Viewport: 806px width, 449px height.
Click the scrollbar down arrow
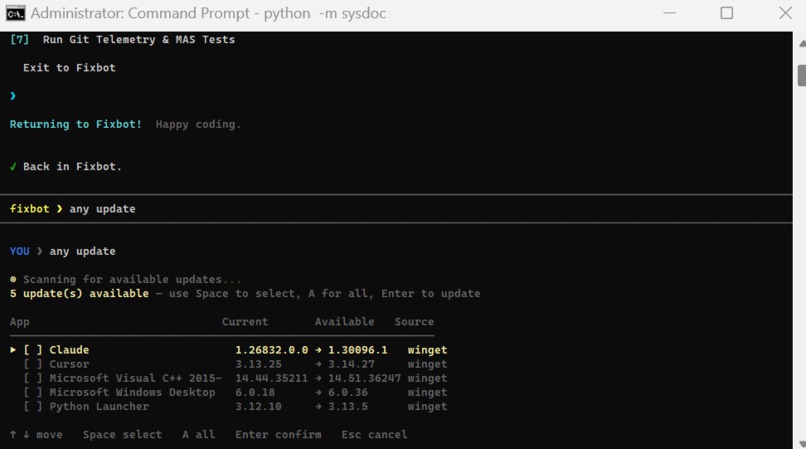802,444
